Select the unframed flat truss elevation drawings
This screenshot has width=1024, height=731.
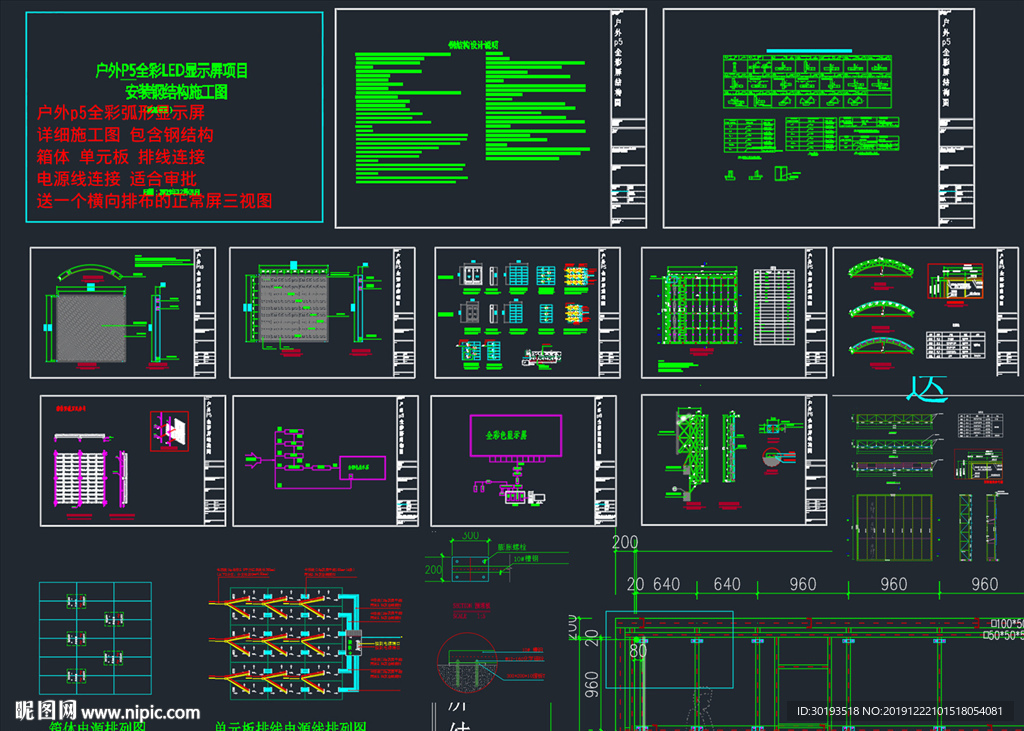(x=926, y=487)
